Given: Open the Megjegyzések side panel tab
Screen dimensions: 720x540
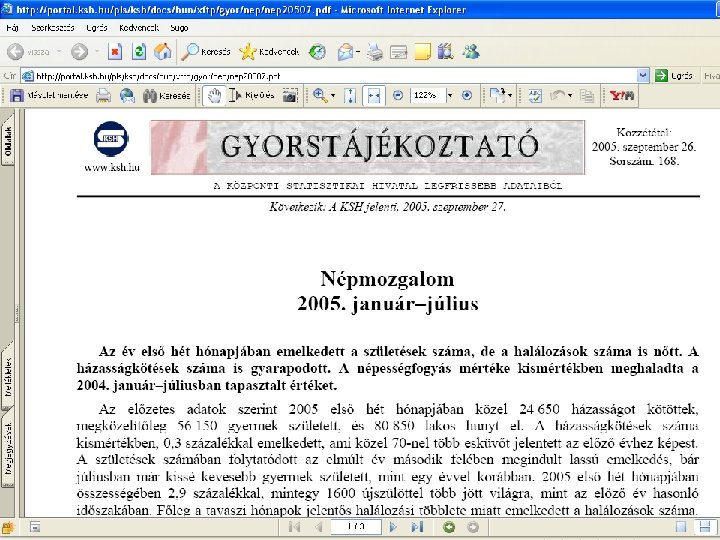Looking at the screenshot, I should click(x=8, y=448).
